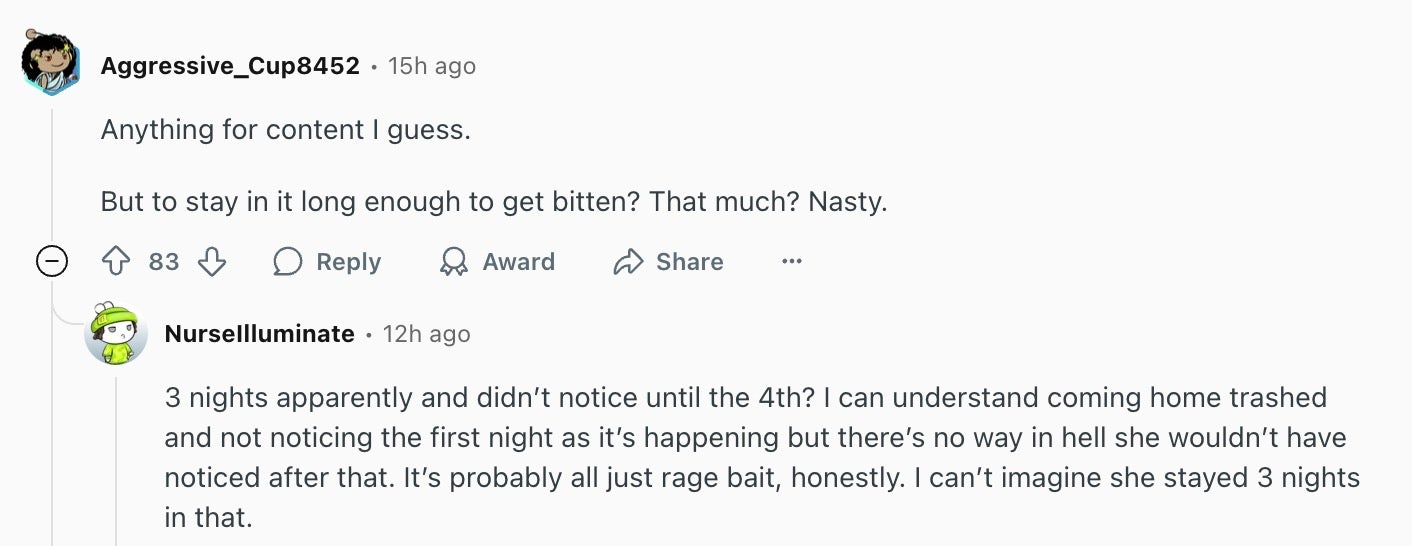The width and height of the screenshot is (1412, 546).
Task: Click the "Anything for content I guess." text
Action: (x=285, y=130)
